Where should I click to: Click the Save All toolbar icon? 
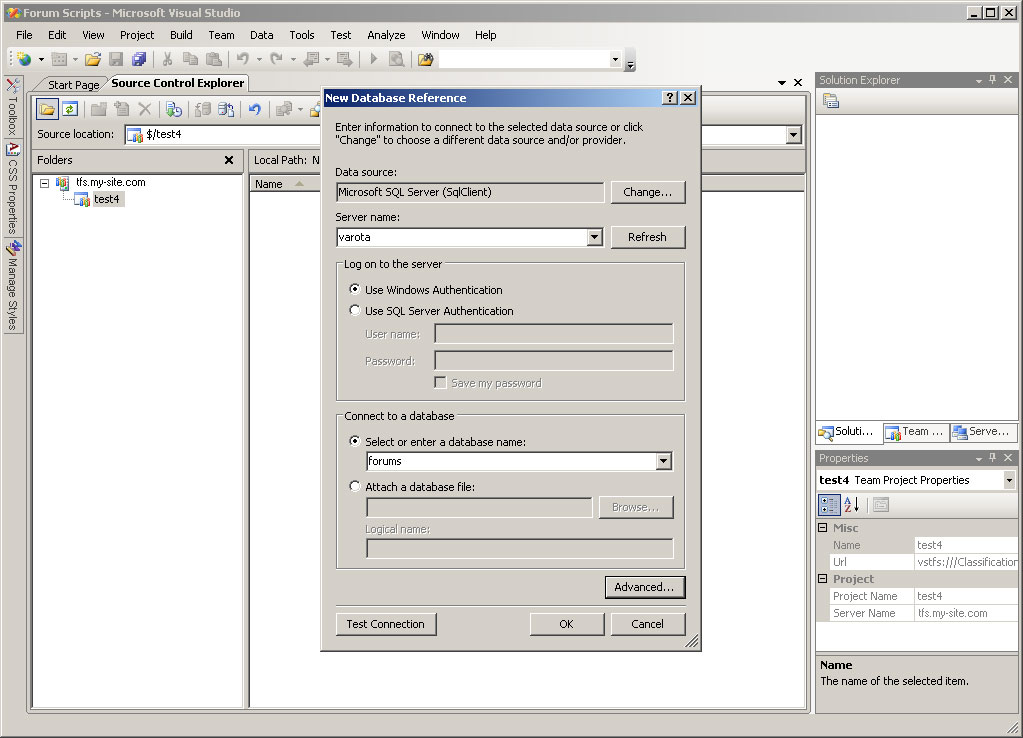(x=138, y=59)
